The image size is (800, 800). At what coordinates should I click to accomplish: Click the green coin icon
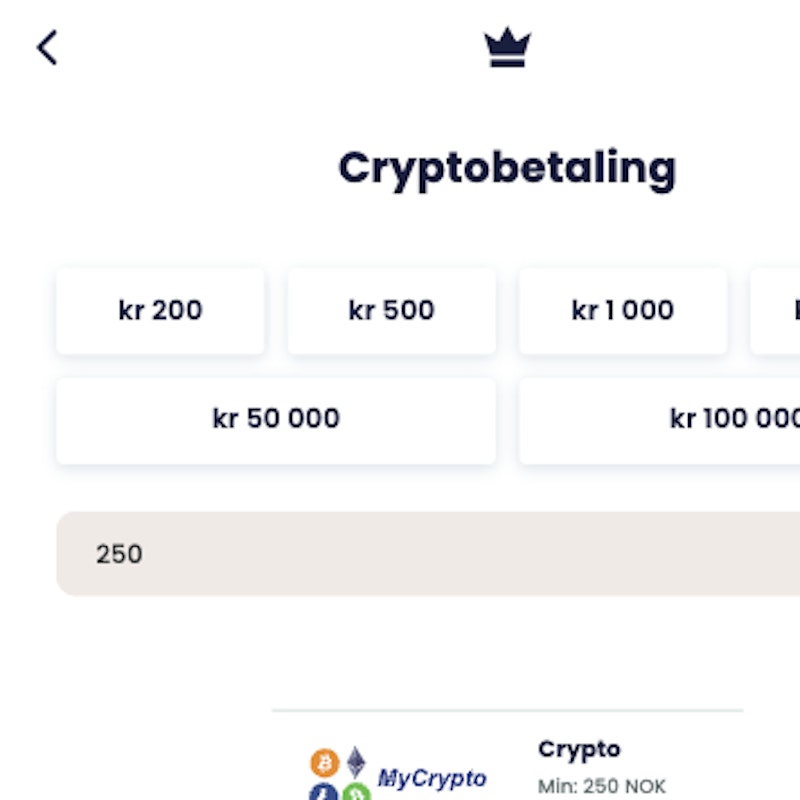(x=357, y=794)
